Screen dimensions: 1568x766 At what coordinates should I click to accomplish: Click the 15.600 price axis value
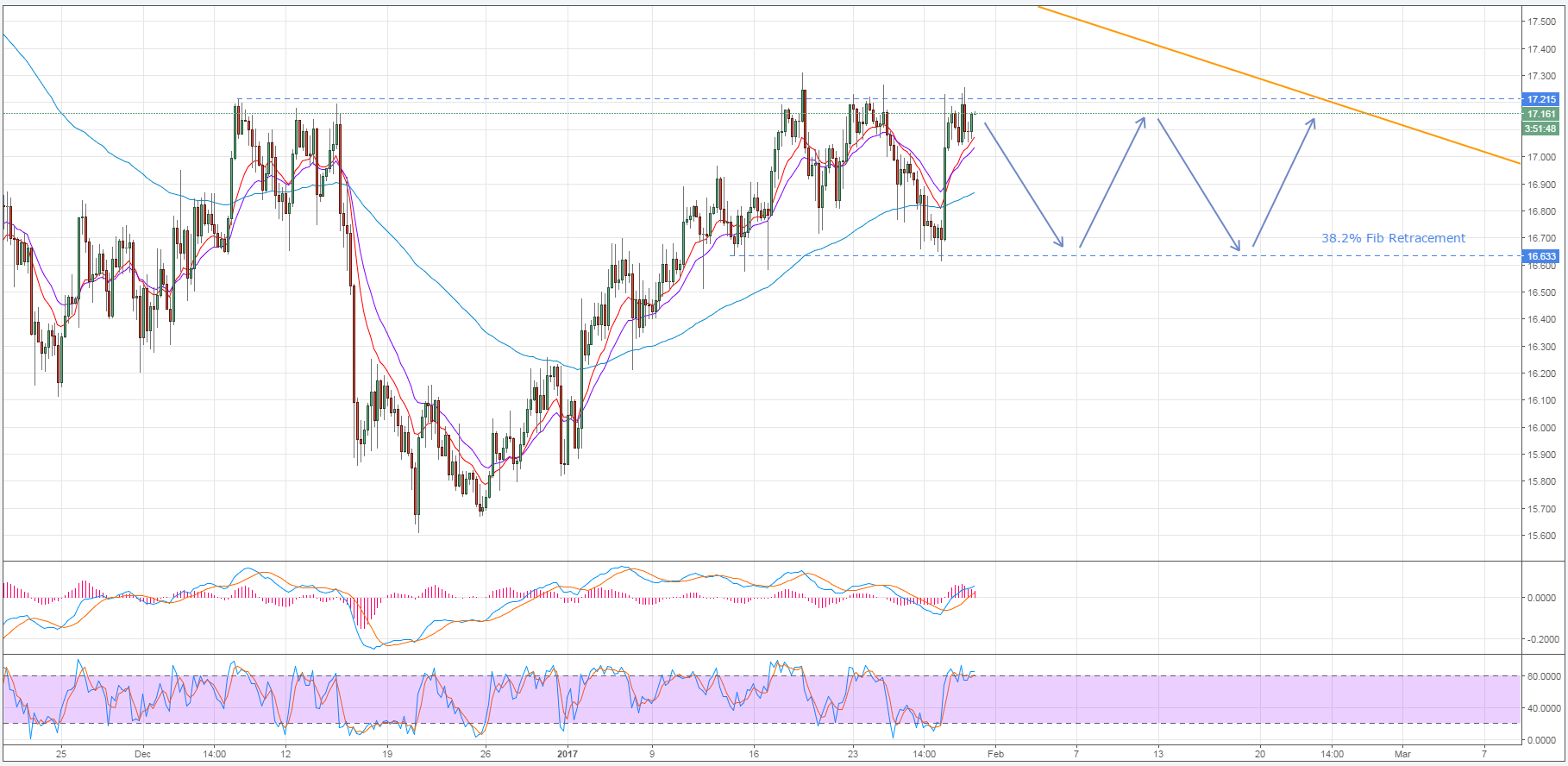coord(1541,536)
